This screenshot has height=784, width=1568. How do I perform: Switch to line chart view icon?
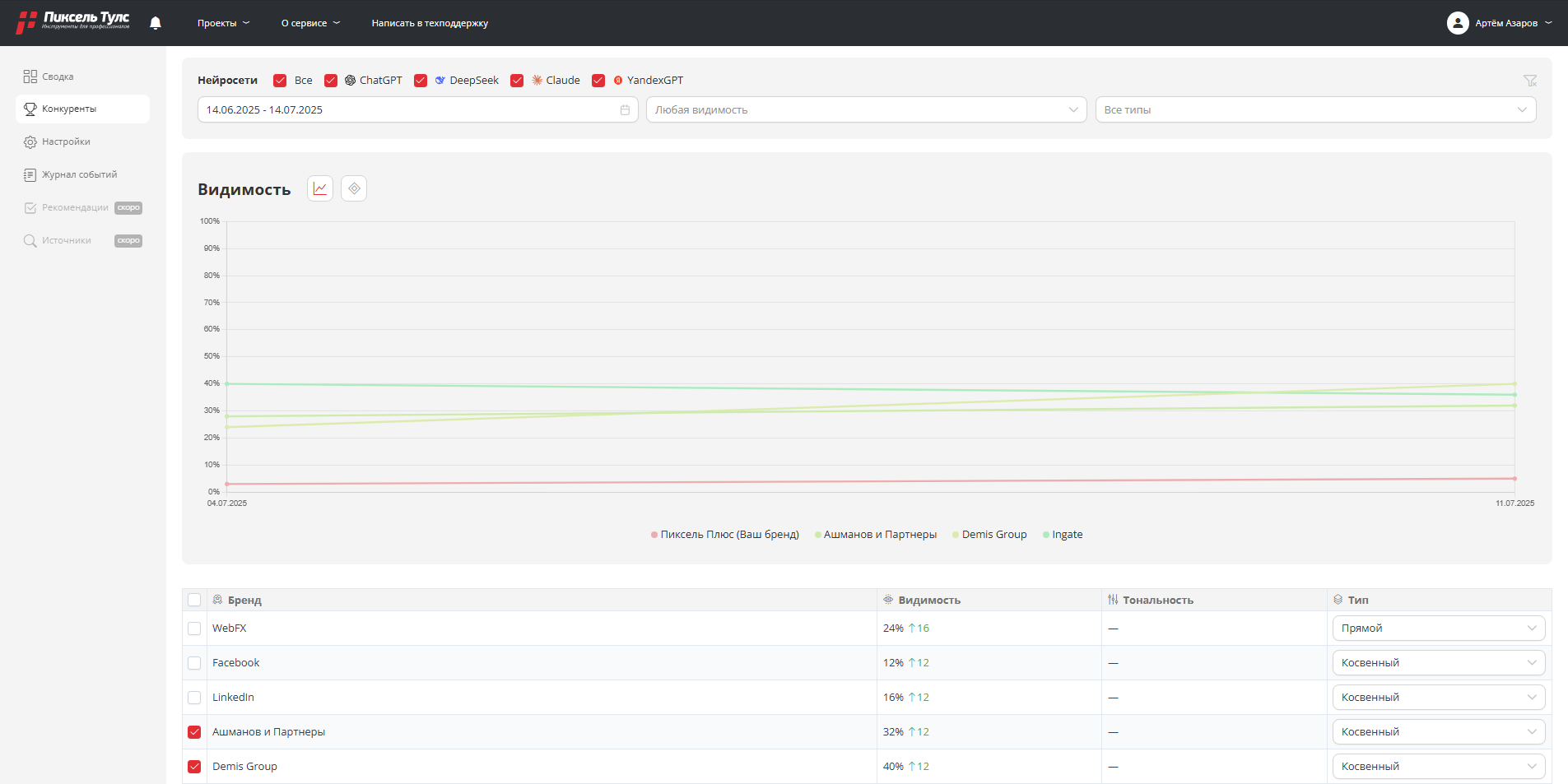320,188
